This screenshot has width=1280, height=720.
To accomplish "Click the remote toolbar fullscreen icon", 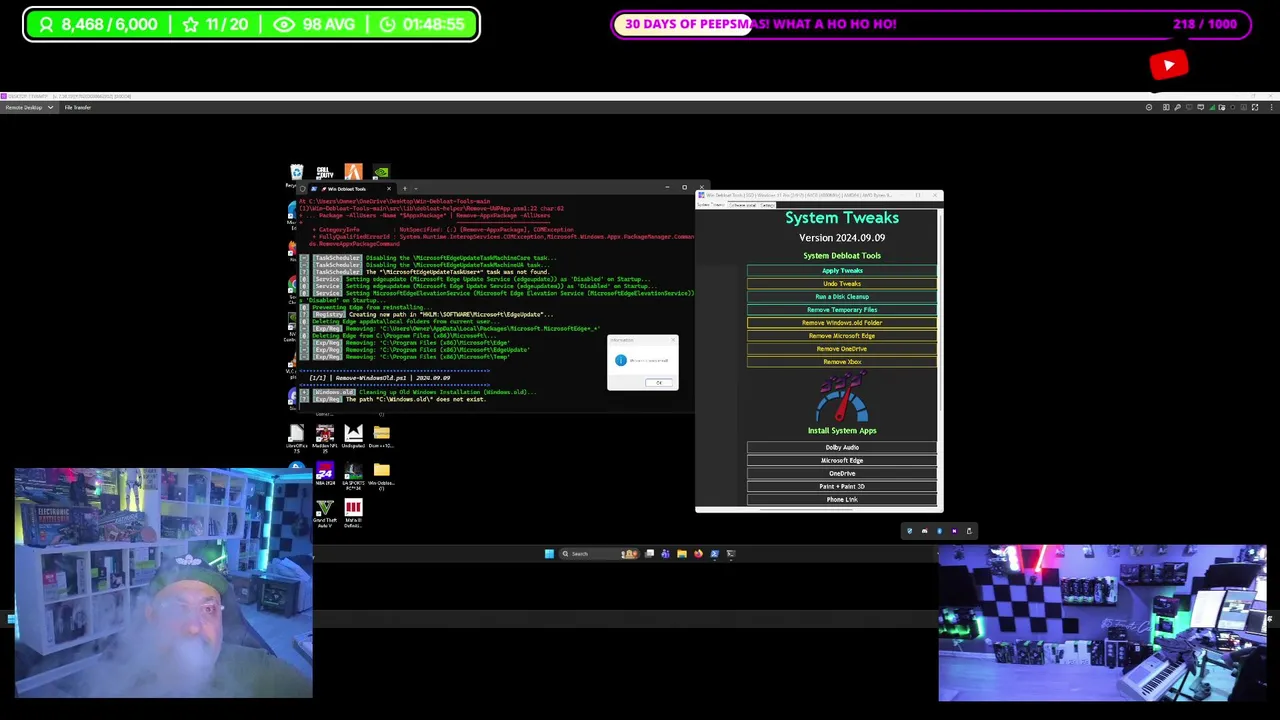I will click(1255, 107).
